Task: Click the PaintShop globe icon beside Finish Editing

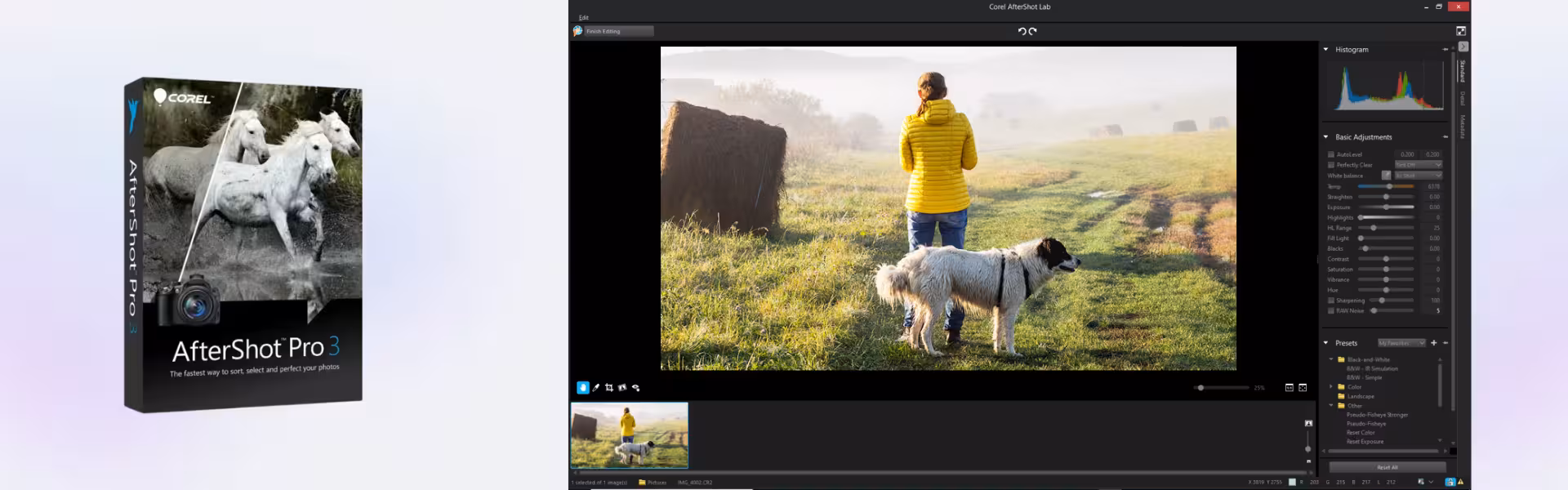Action: point(577,31)
